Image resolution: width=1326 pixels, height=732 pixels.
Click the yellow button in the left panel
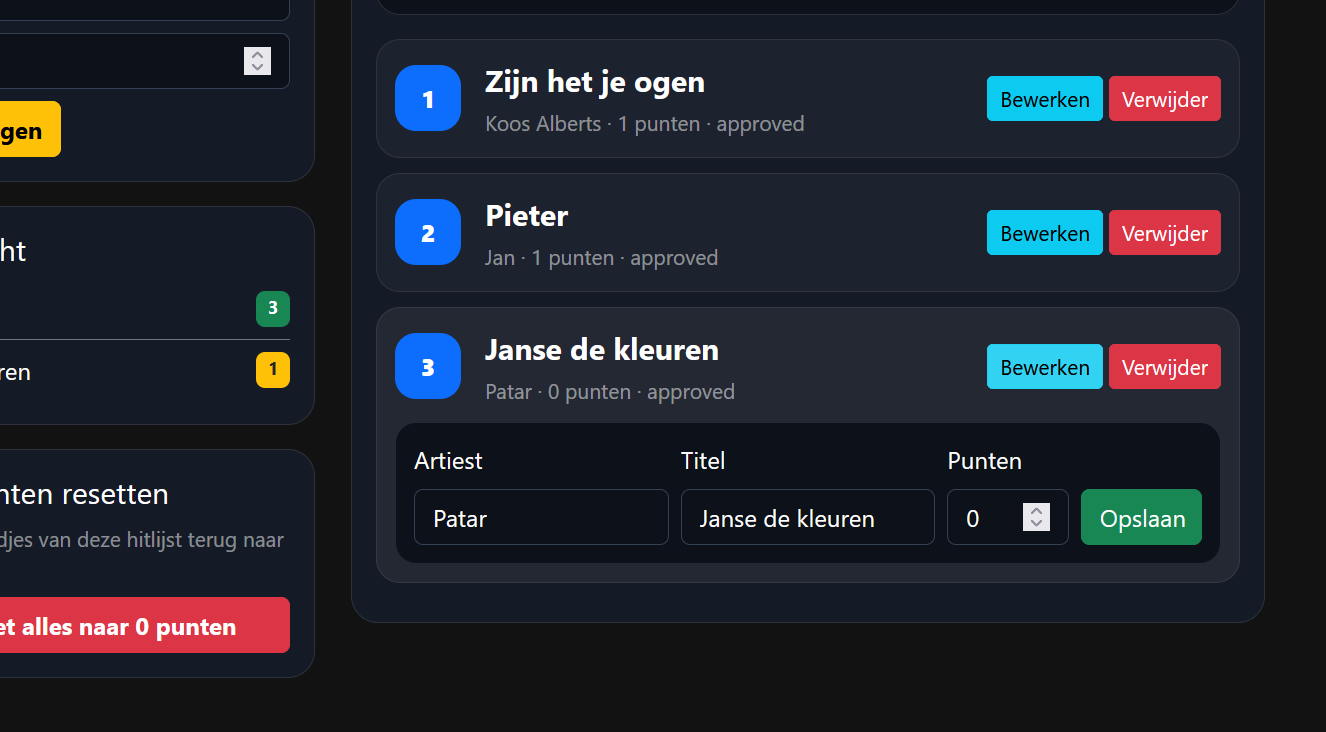pos(30,129)
